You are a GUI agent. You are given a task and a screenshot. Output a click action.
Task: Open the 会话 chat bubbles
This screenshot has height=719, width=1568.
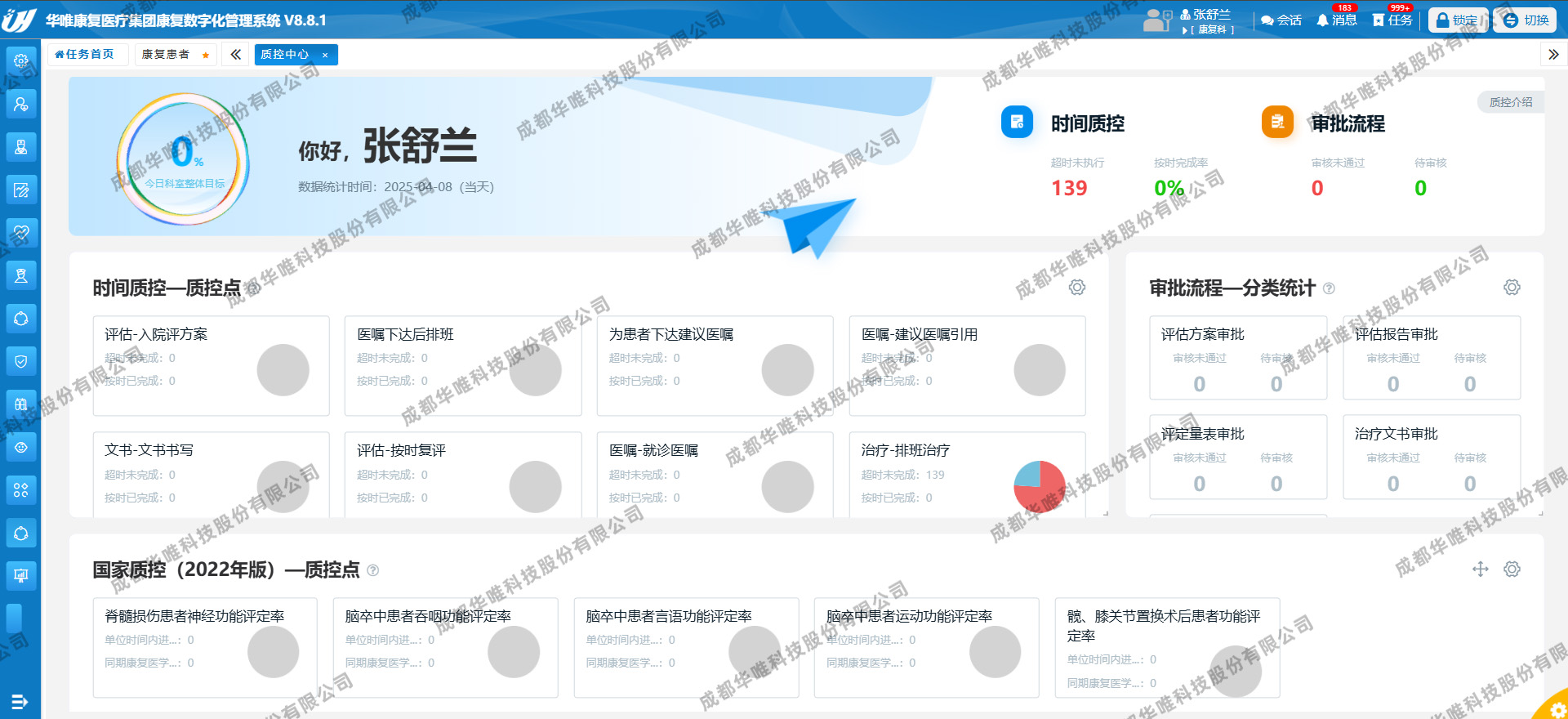pos(1281,20)
